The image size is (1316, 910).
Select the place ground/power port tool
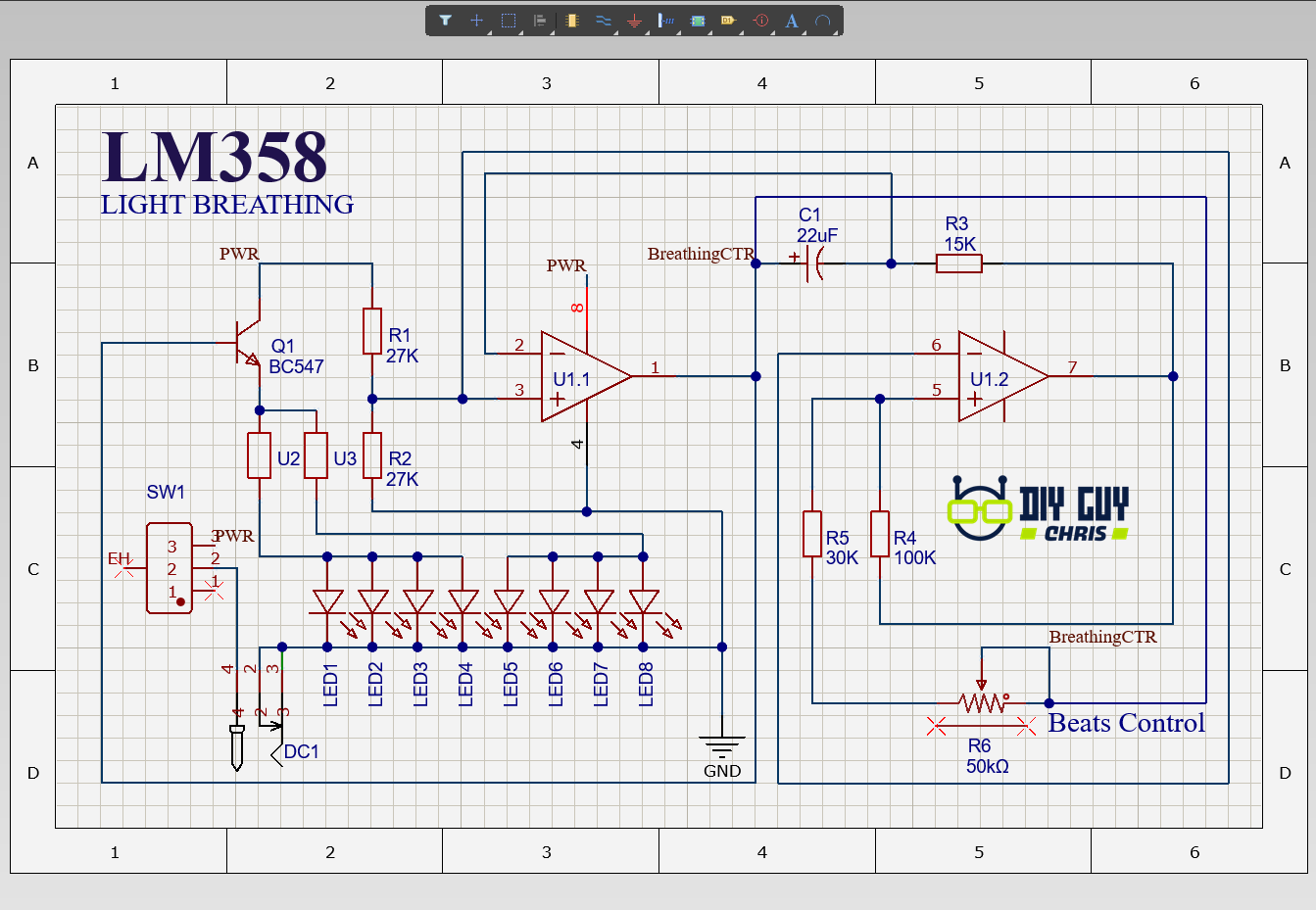(x=634, y=20)
